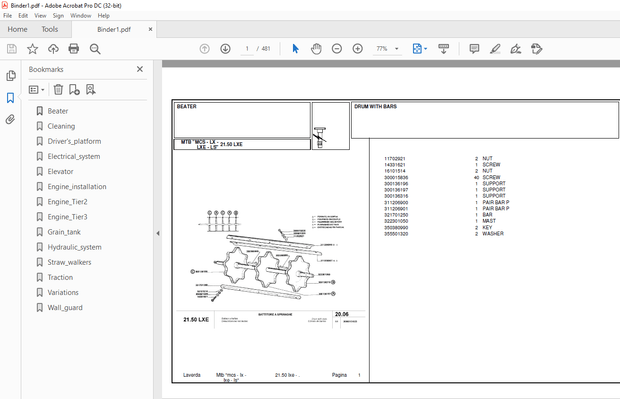Image resolution: width=620 pixels, height=399 pixels.
Task: Click the page number field
Action: pos(247,49)
